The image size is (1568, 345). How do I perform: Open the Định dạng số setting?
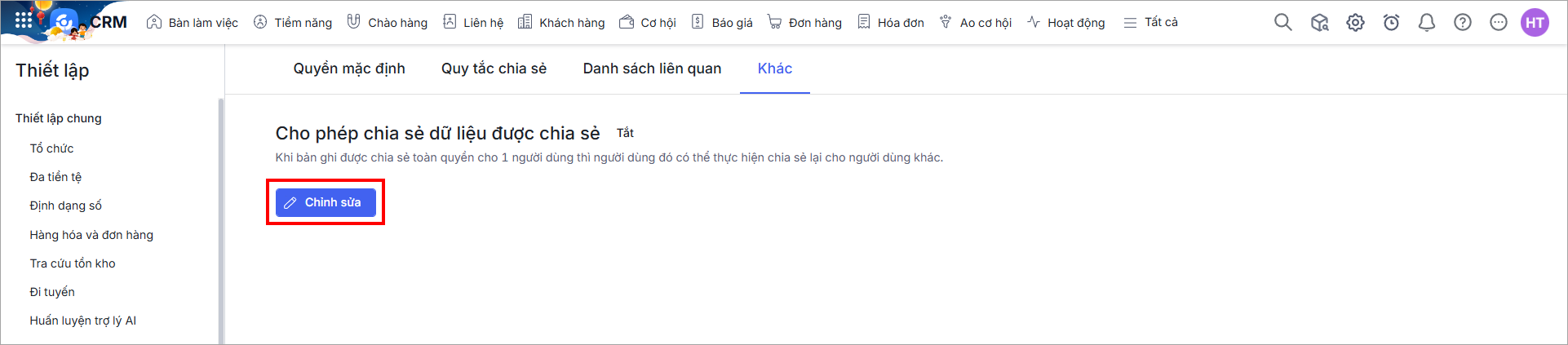coord(65,206)
